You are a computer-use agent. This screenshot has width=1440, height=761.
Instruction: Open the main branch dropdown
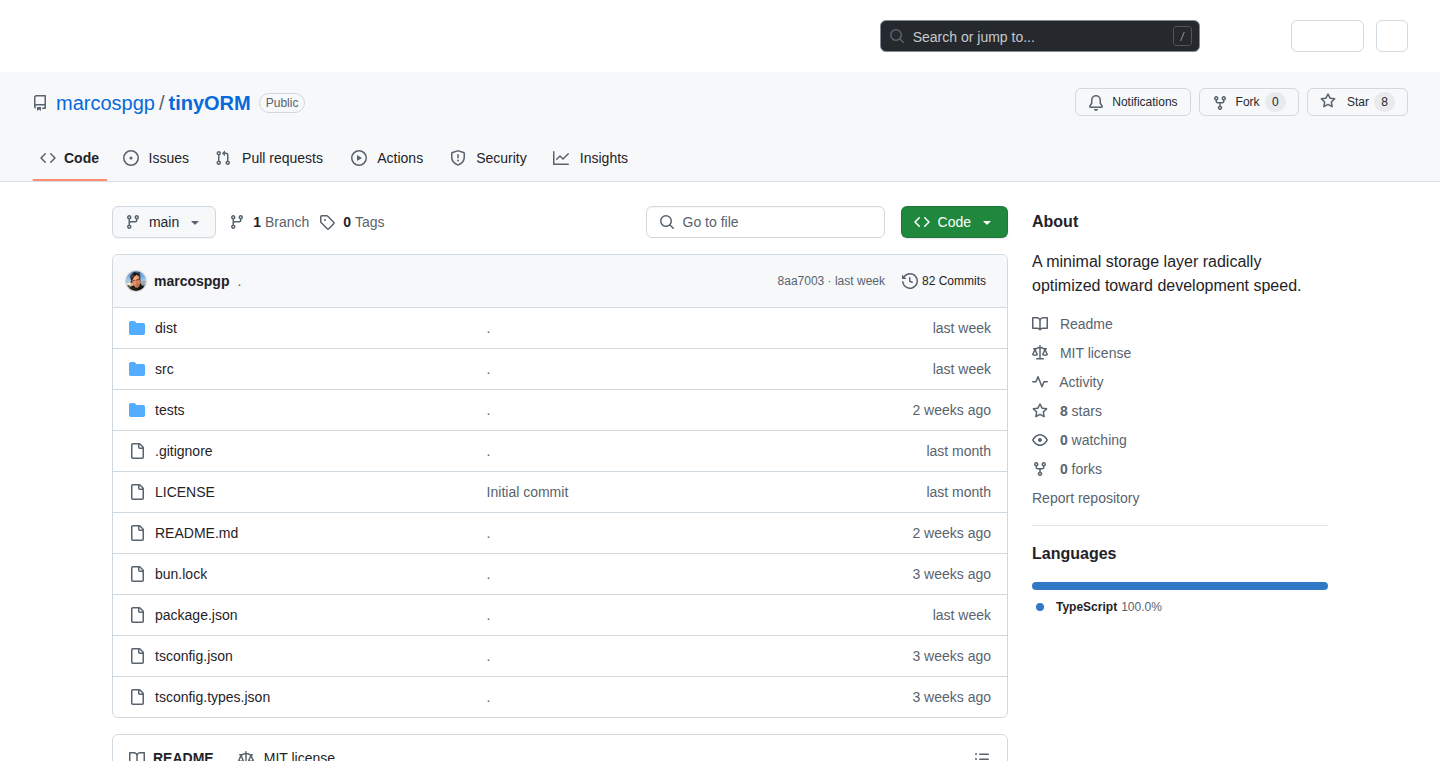tap(164, 222)
